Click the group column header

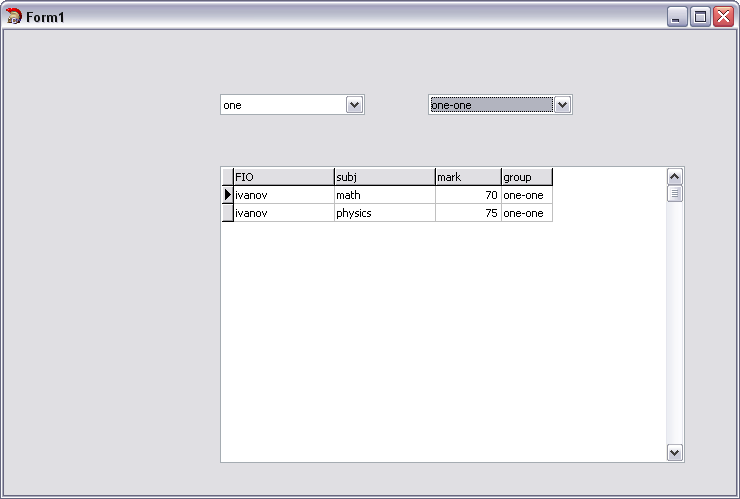tap(526, 177)
